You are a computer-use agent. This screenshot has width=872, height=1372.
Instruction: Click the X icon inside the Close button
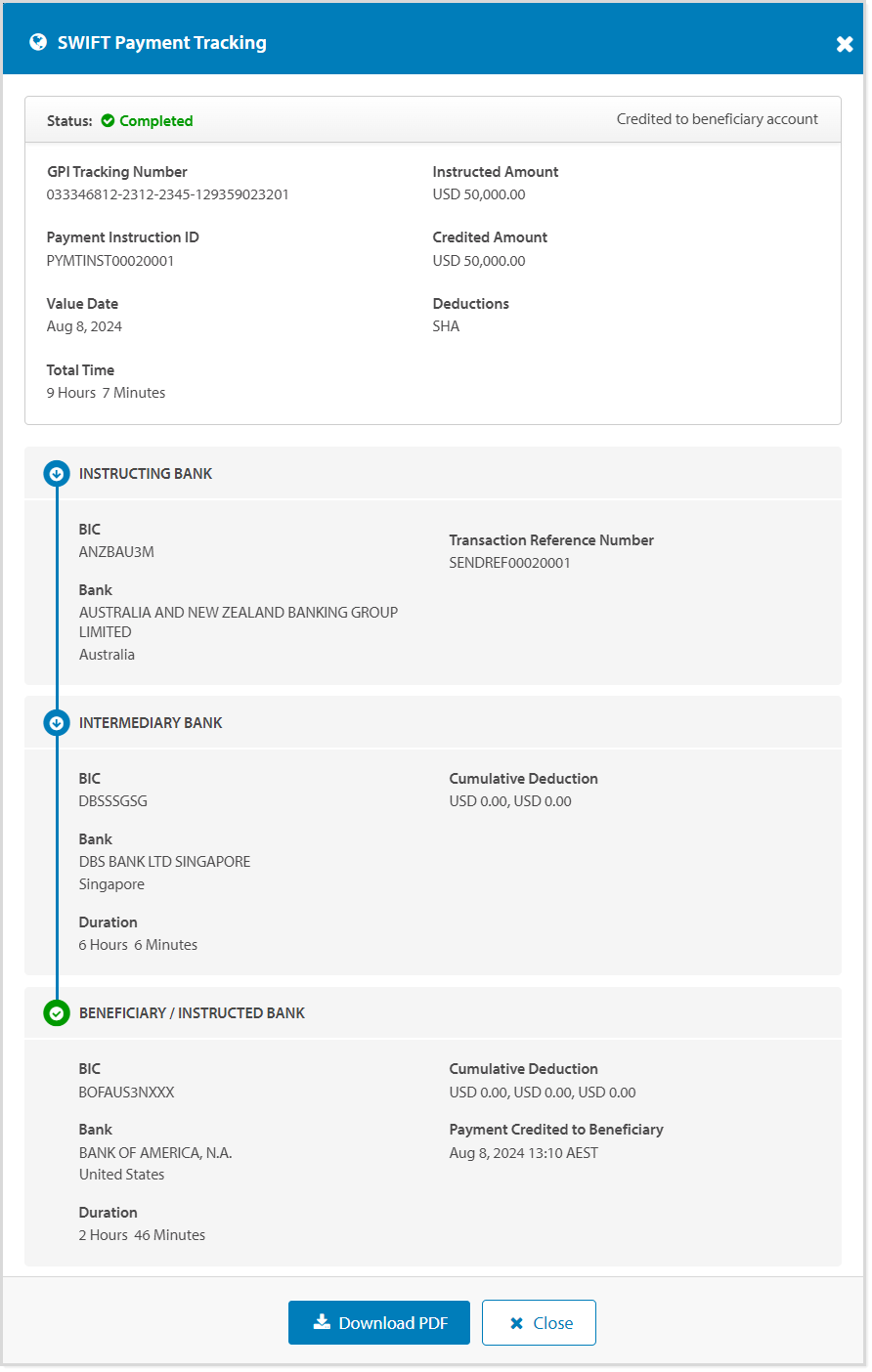[x=516, y=1321]
